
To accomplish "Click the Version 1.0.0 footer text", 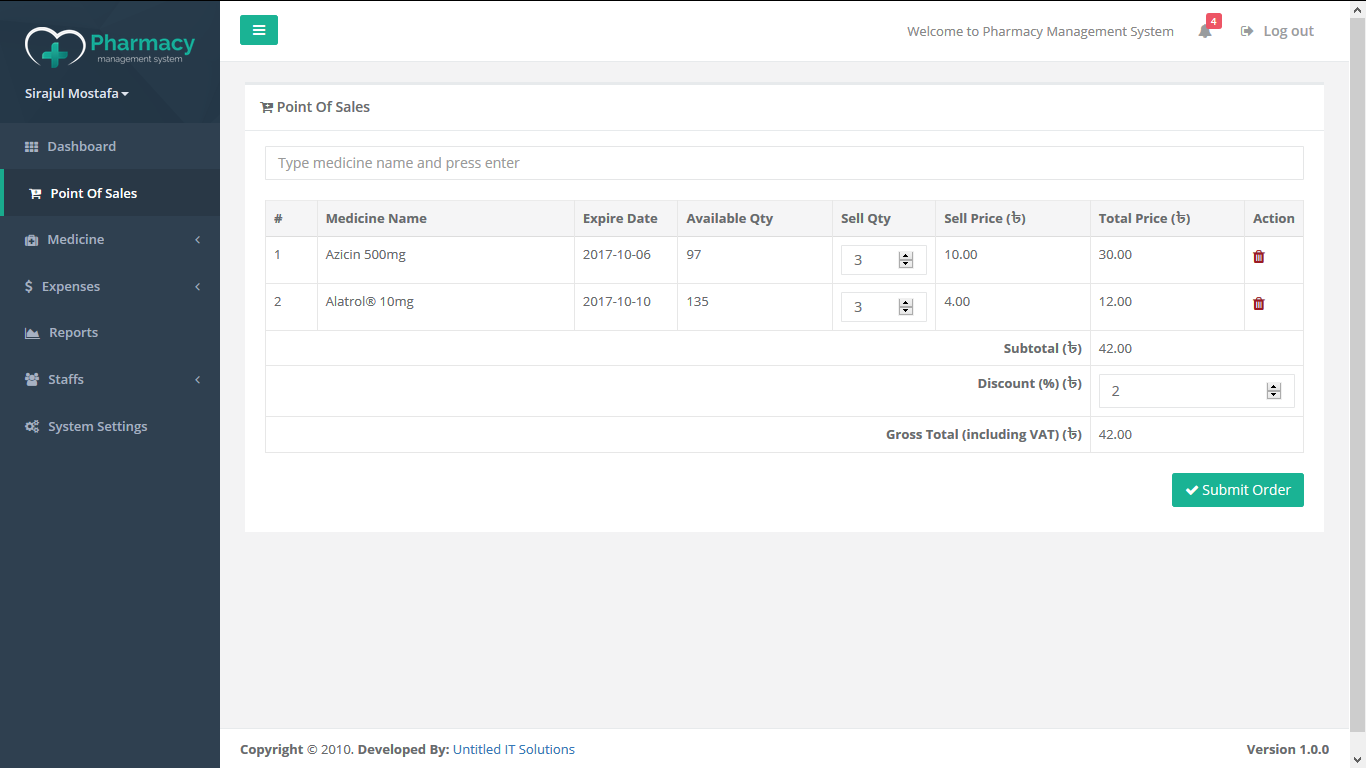I will (1288, 749).
